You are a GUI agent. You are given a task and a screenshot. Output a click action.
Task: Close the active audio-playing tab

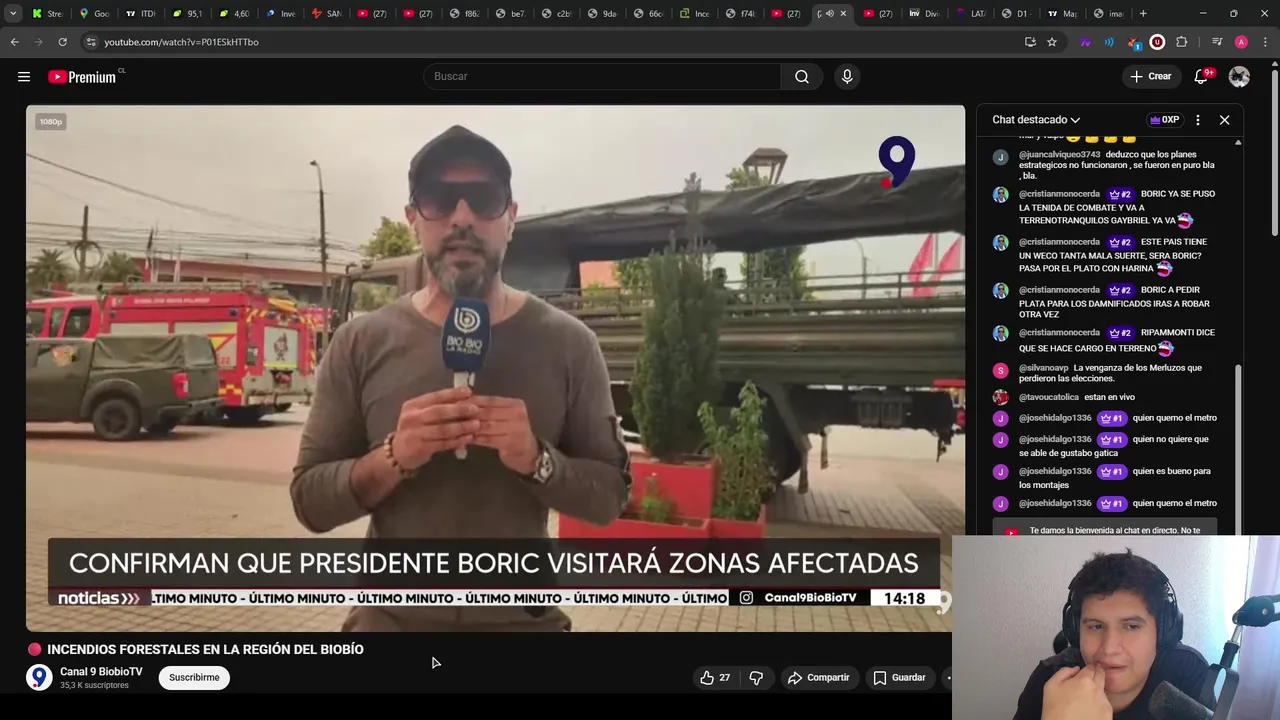pos(843,13)
